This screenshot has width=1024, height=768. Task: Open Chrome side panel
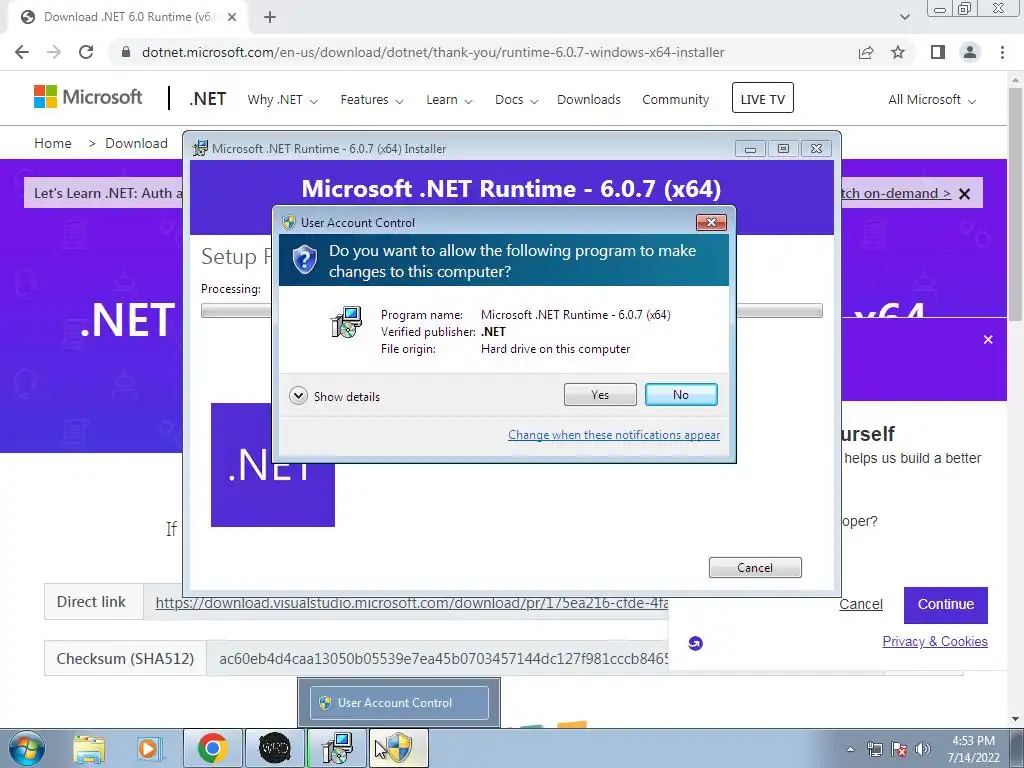tap(938, 52)
